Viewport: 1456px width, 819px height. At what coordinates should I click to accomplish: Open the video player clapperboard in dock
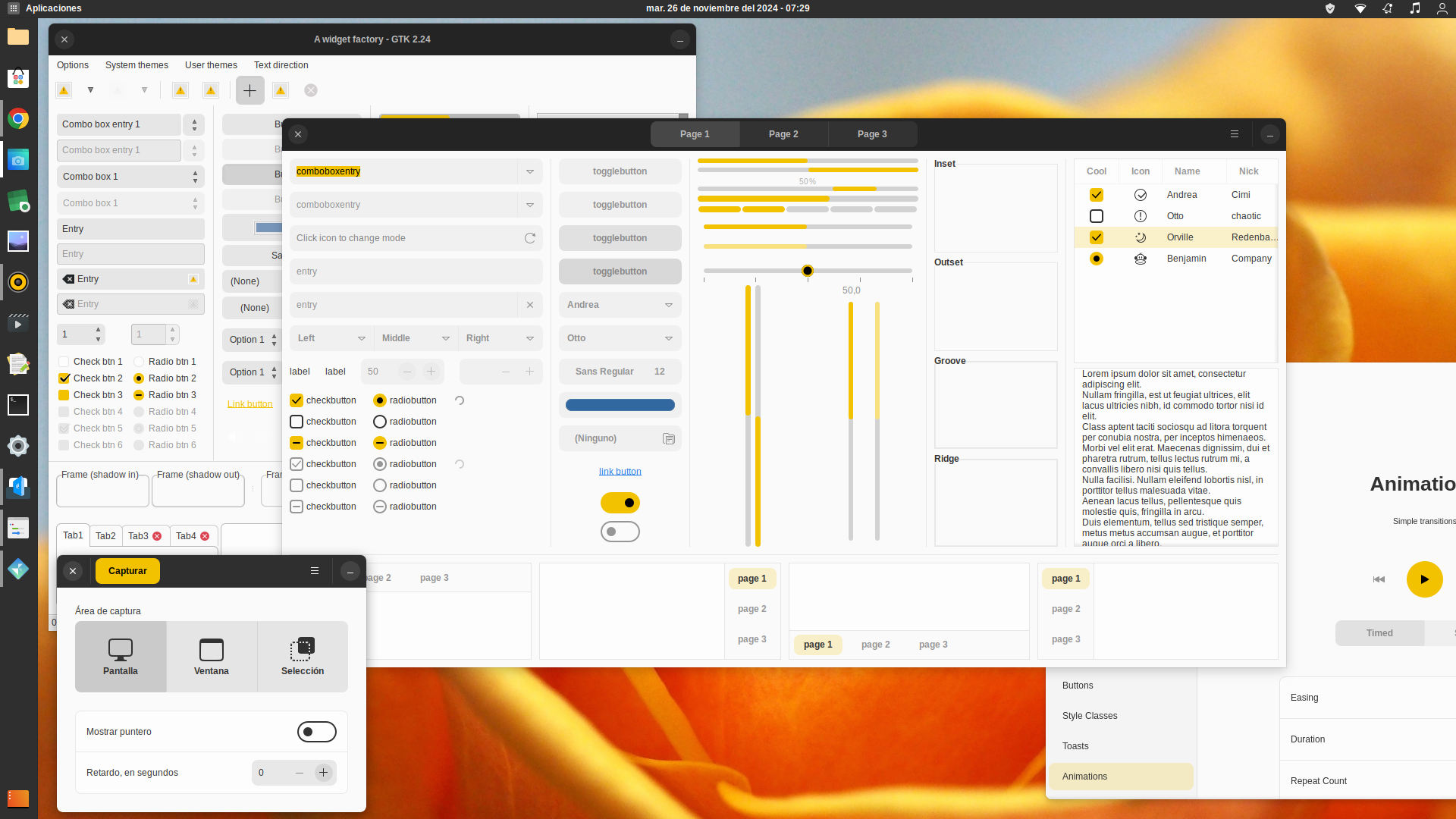pyautogui.click(x=18, y=323)
